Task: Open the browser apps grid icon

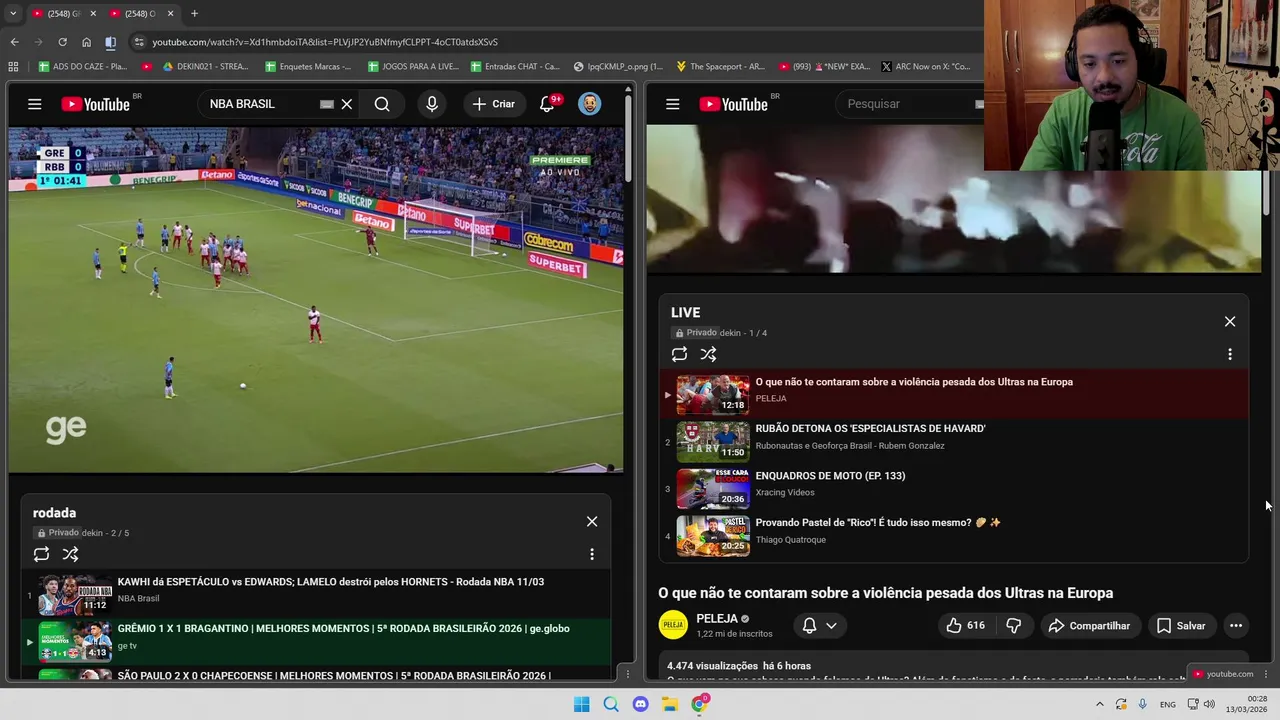Action: coord(13,67)
